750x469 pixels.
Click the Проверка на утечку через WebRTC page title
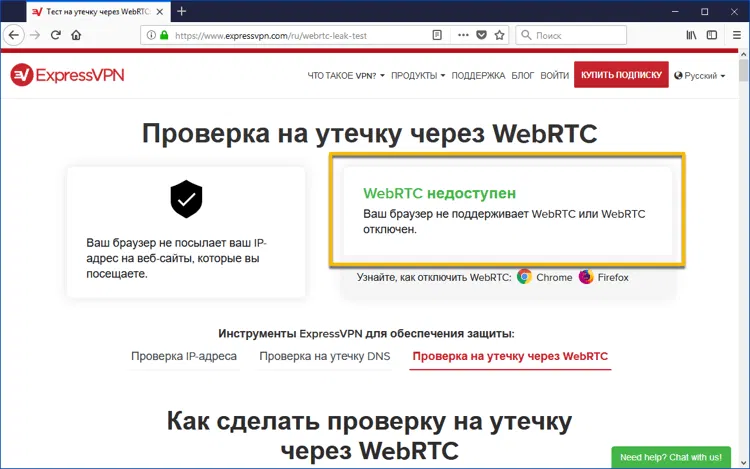370,133
